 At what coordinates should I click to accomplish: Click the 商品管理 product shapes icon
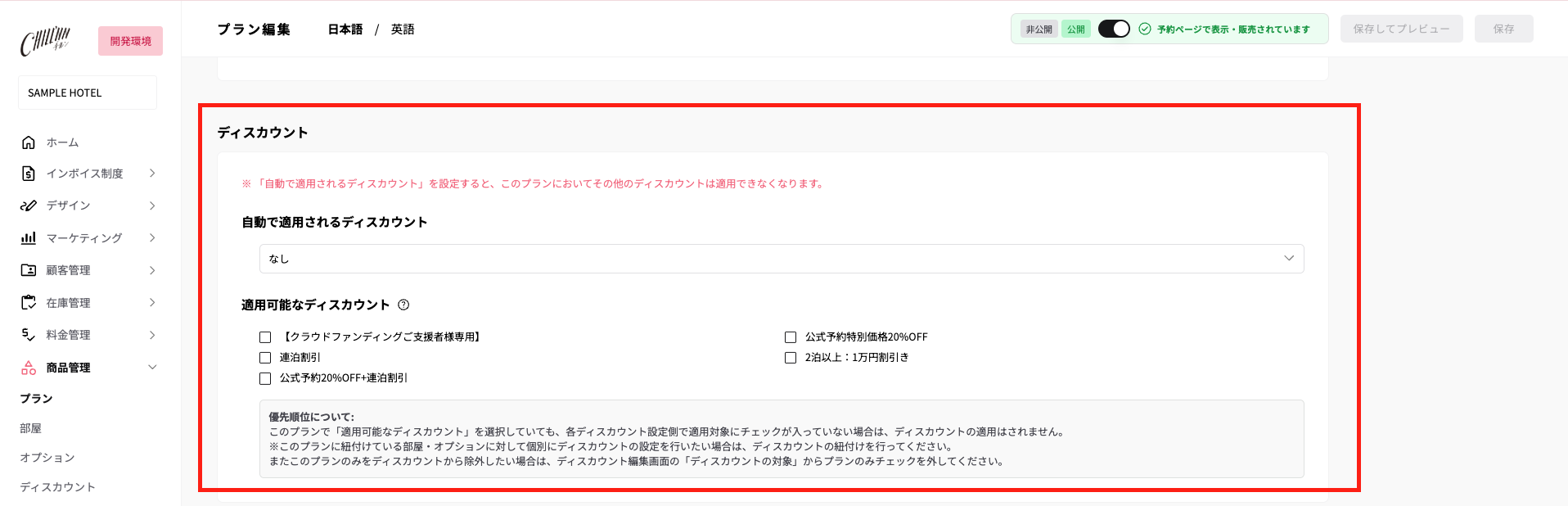(x=29, y=368)
